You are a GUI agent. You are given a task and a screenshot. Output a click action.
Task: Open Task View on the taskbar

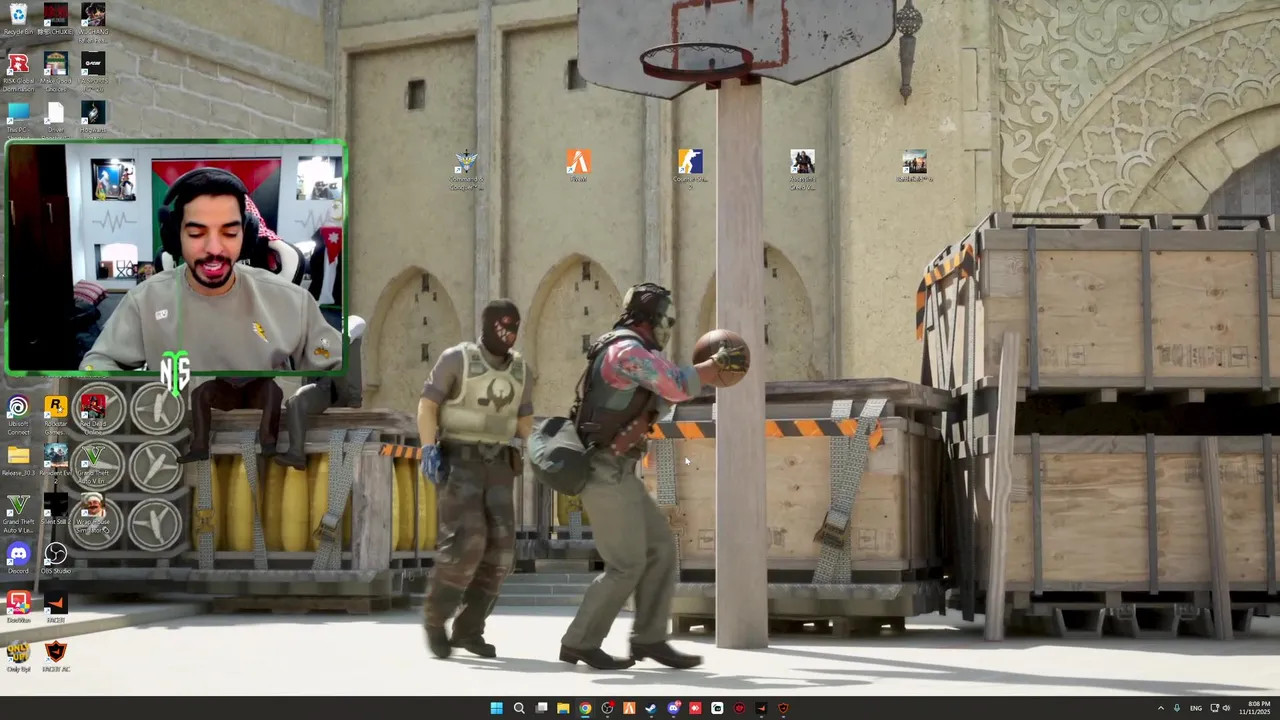541,708
